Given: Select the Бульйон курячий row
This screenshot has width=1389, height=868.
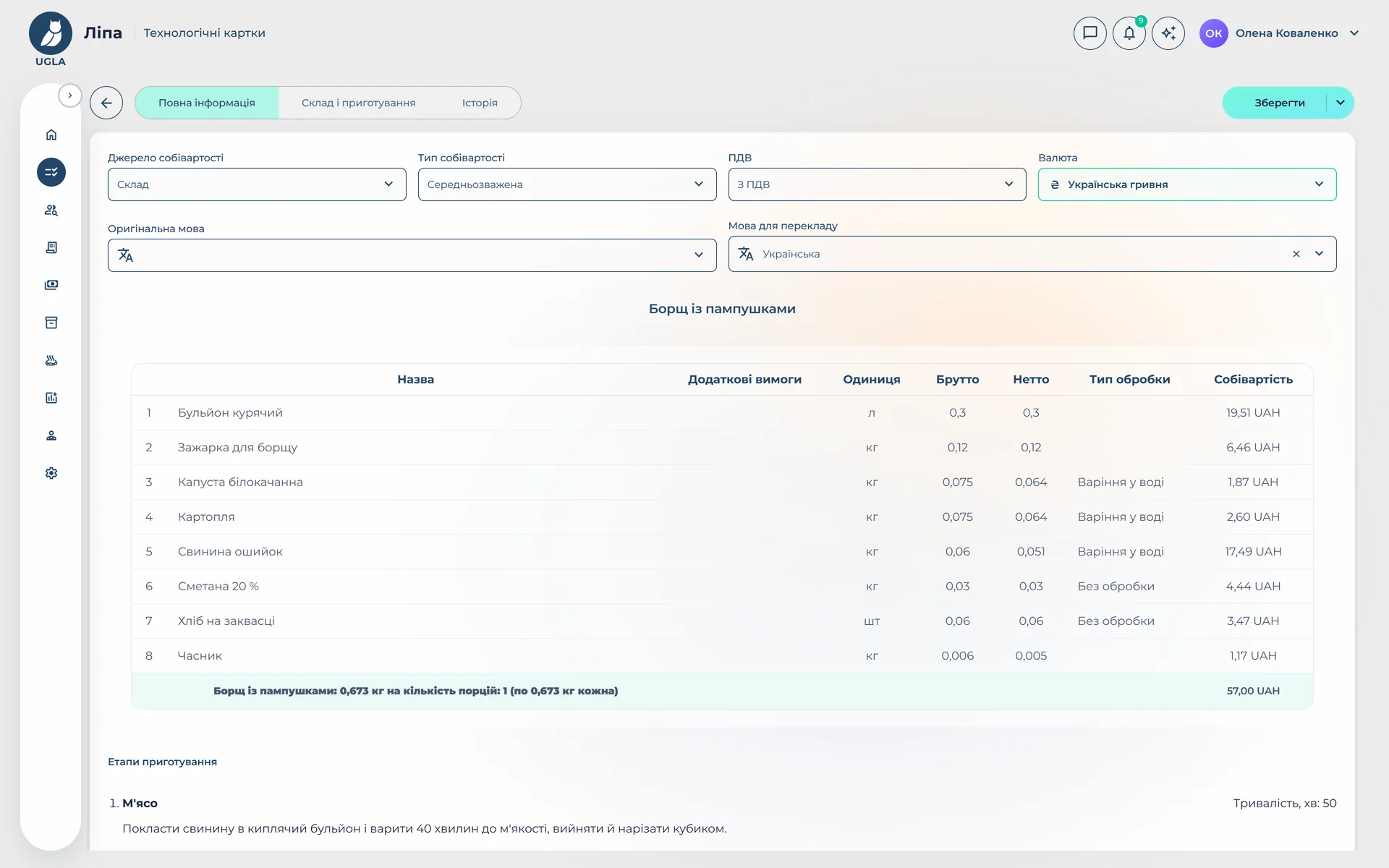Looking at the screenshot, I should point(722,412).
